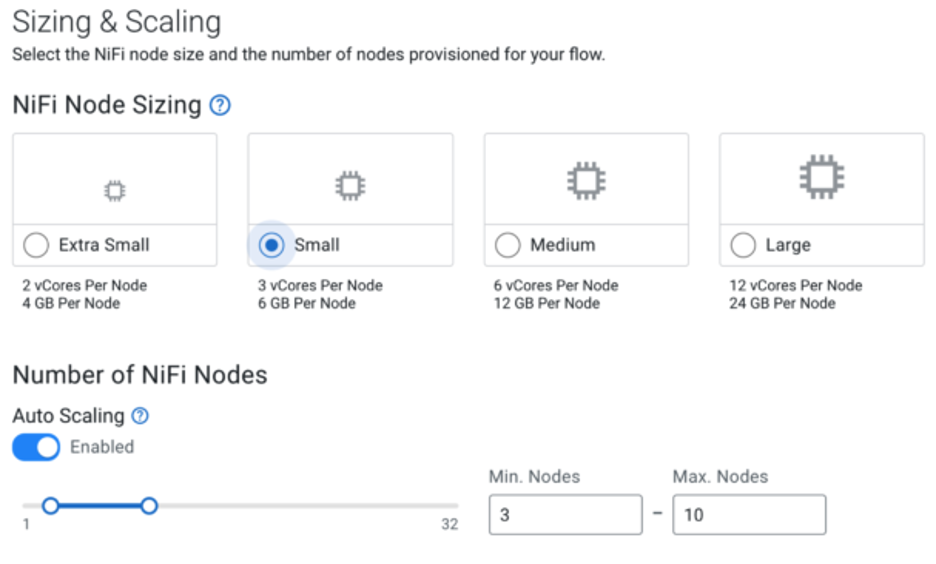
Task: Click the Medium size label
Action: [x=563, y=245]
